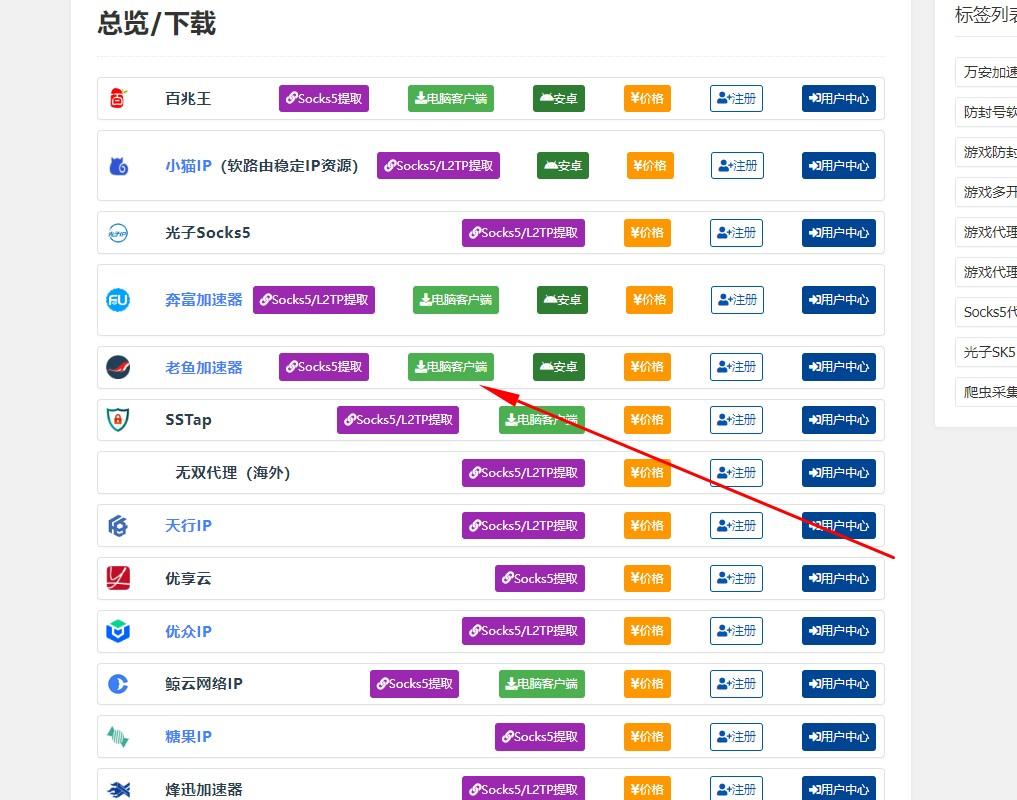Viewport: 1017px width, 800px height.
Task: Open 用户中心 for 鲸云网络IP
Action: 839,684
